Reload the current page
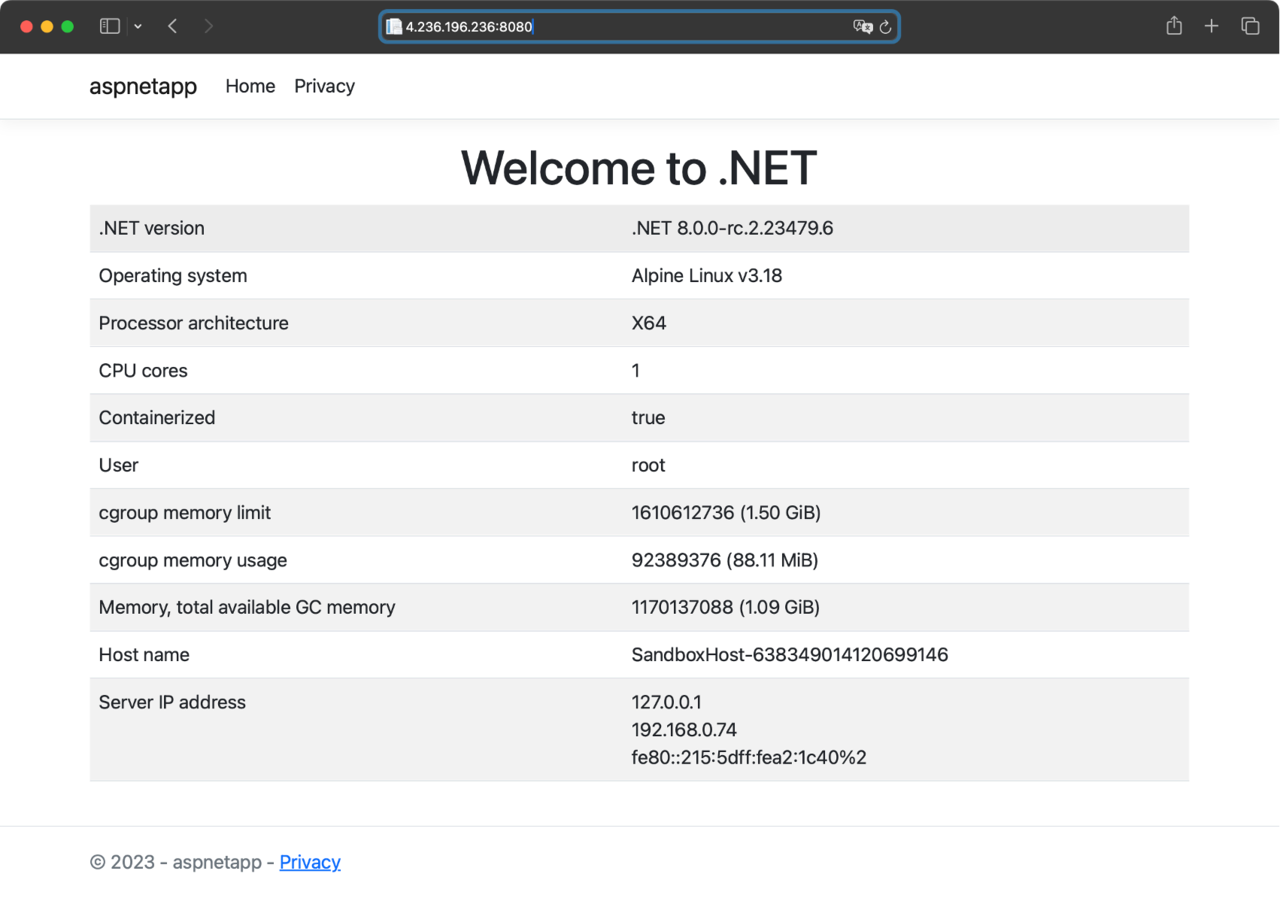Image resolution: width=1280 pixels, height=898 pixels. coord(885,27)
